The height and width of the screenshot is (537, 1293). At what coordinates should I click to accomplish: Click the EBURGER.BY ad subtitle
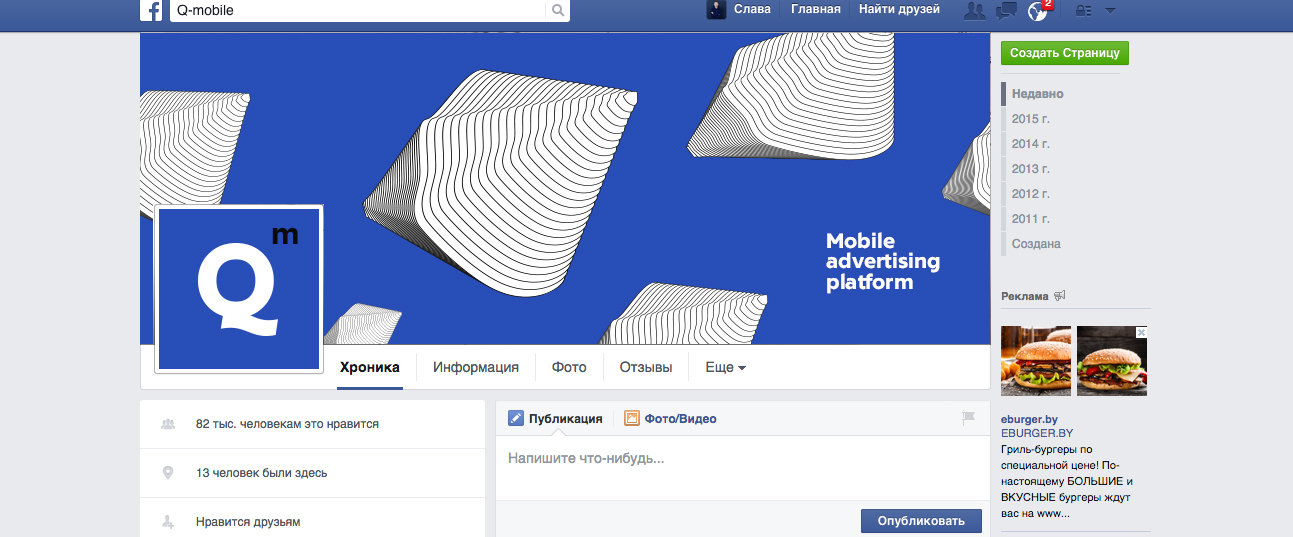pyautogui.click(x=1037, y=434)
